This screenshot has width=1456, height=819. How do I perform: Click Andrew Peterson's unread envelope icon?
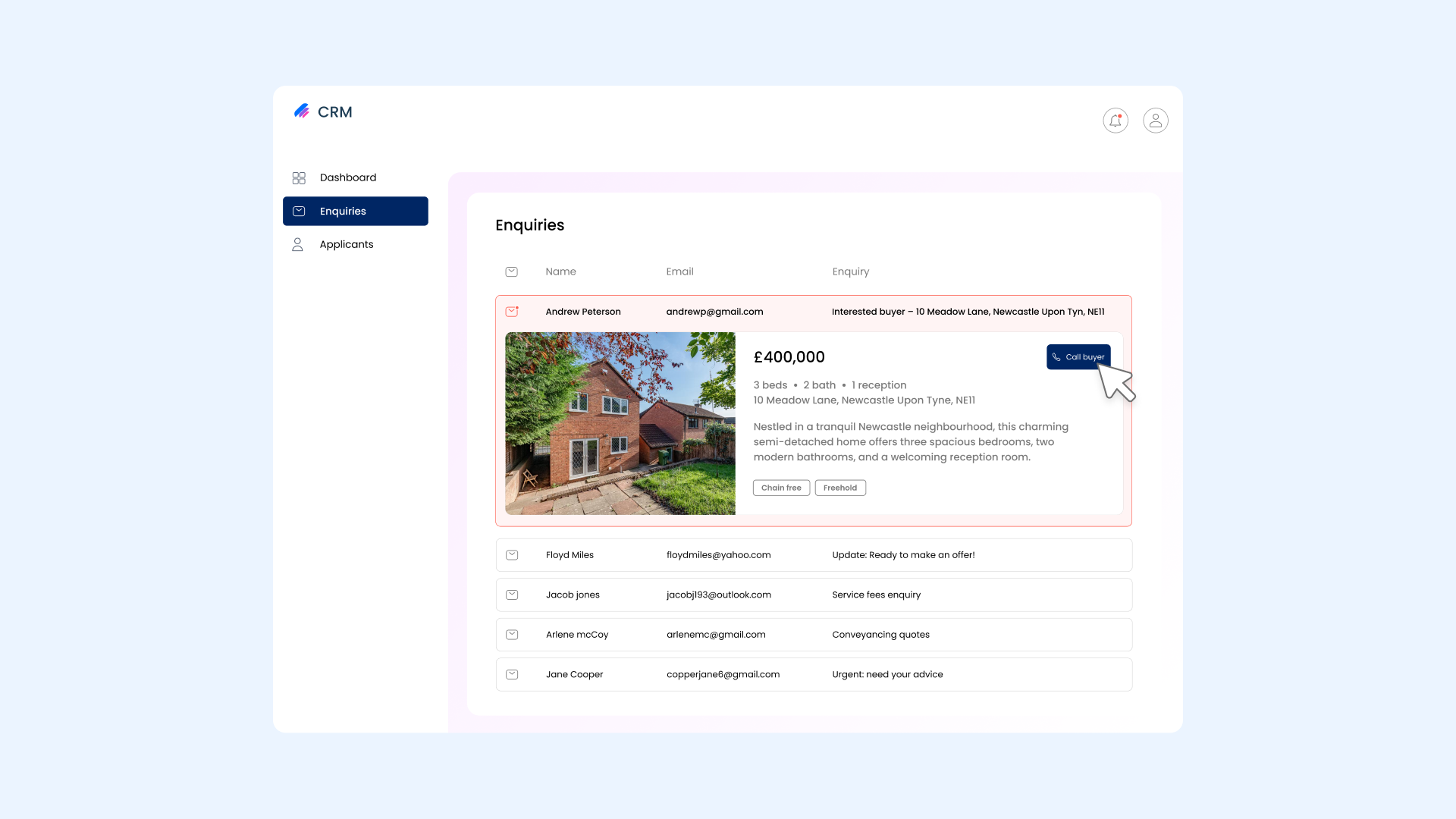coord(512,312)
